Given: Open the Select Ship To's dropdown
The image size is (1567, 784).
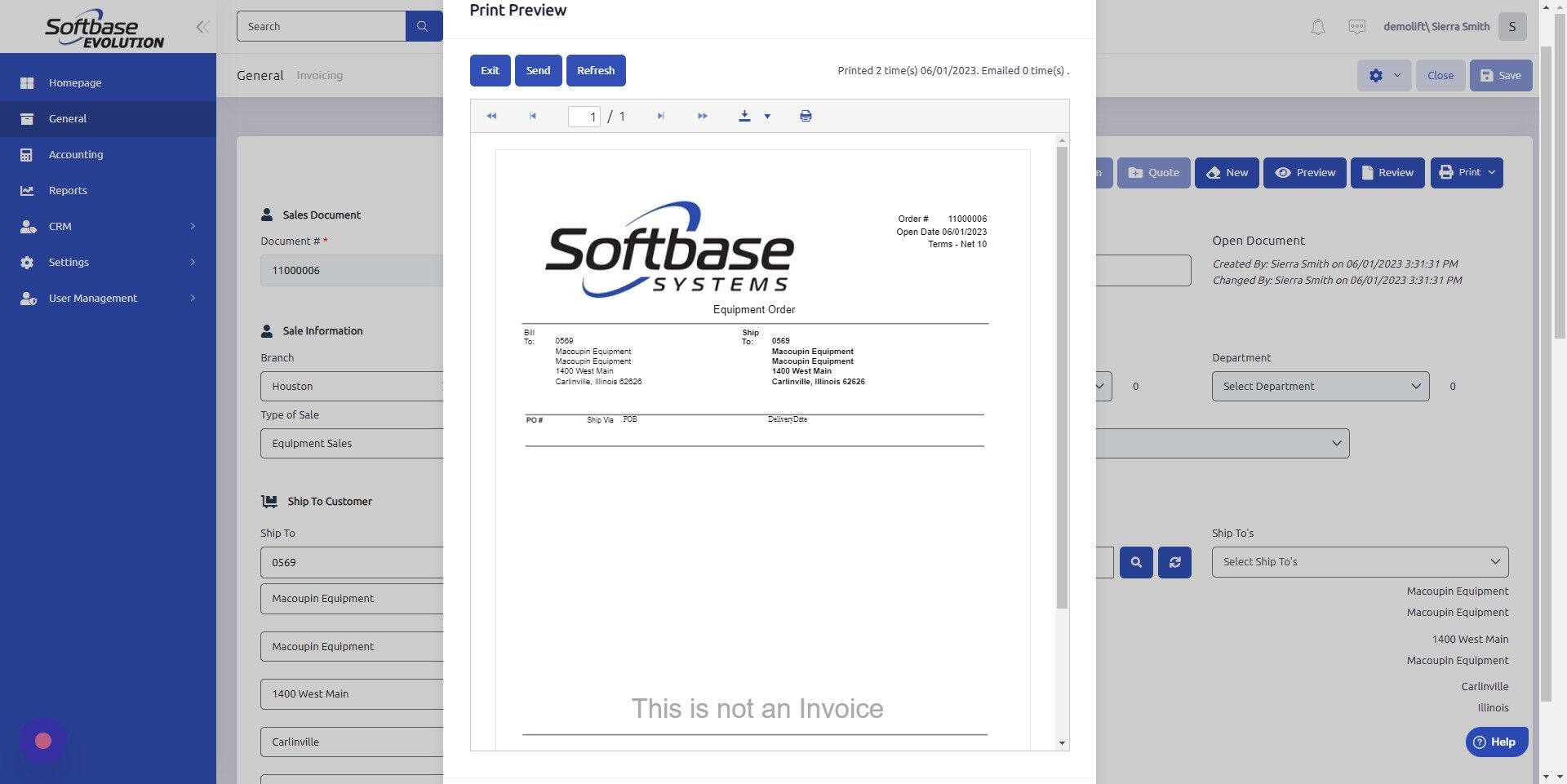Looking at the screenshot, I should (x=1360, y=562).
